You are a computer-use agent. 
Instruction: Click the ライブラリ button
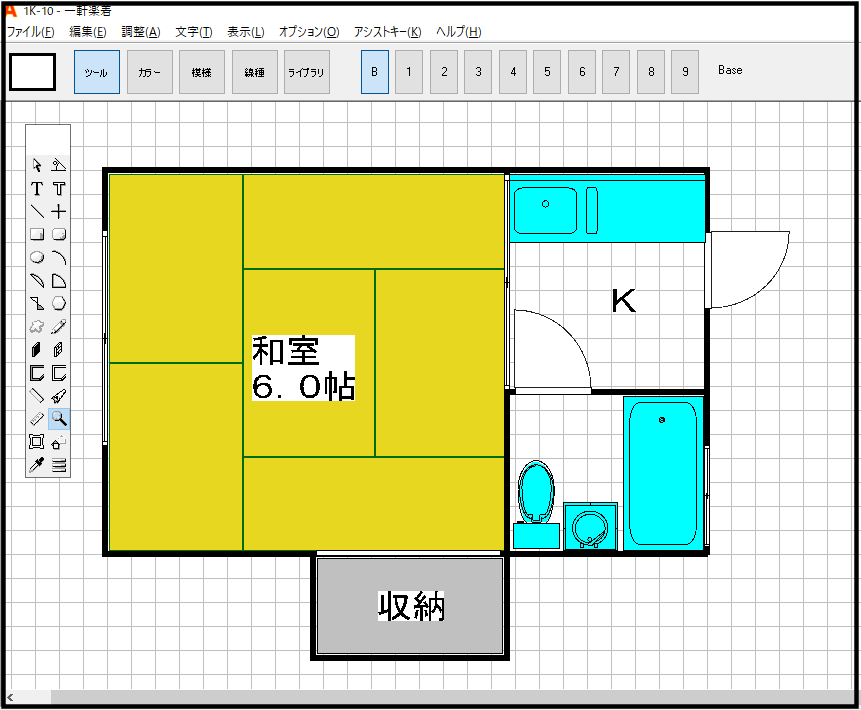(307, 72)
